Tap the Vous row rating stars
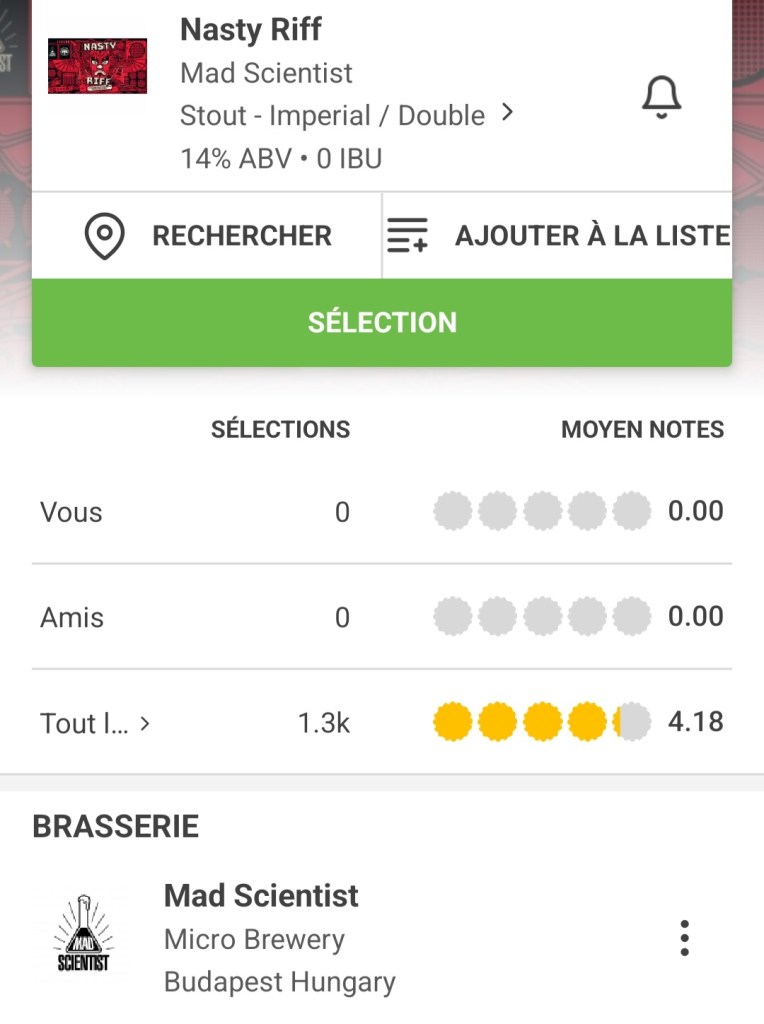This screenshot has height=1024, width=764. tap(541, 512)
